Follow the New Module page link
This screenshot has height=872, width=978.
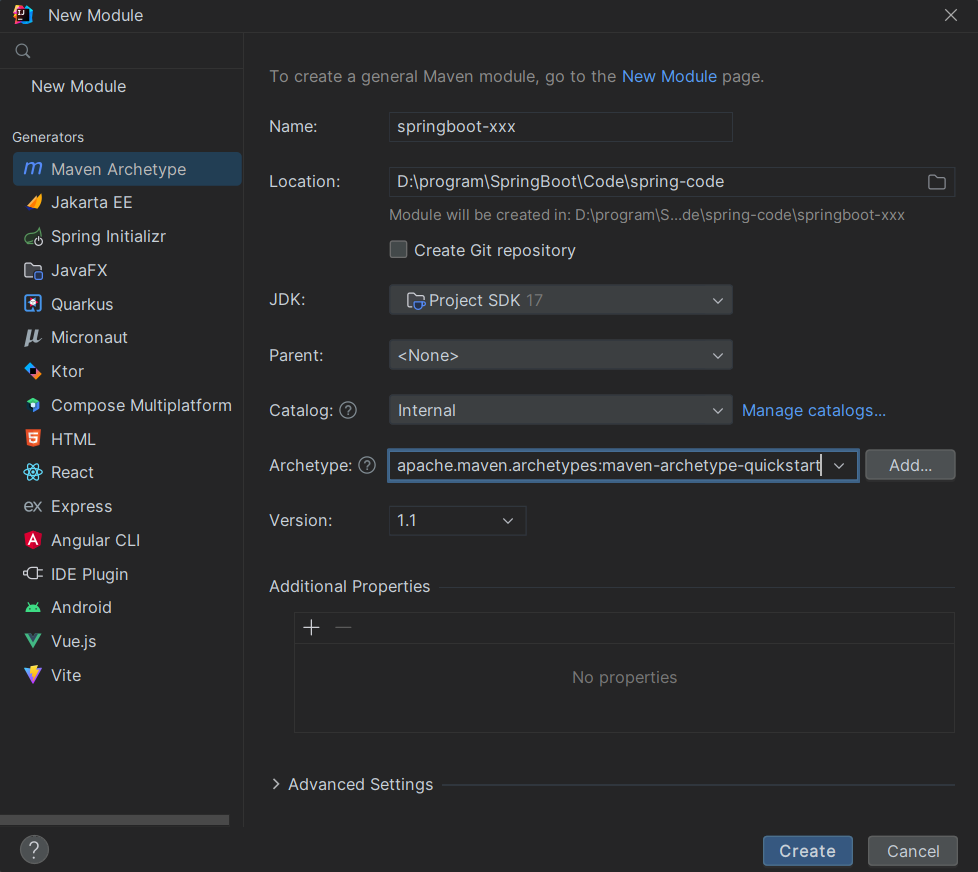point(669,76)
